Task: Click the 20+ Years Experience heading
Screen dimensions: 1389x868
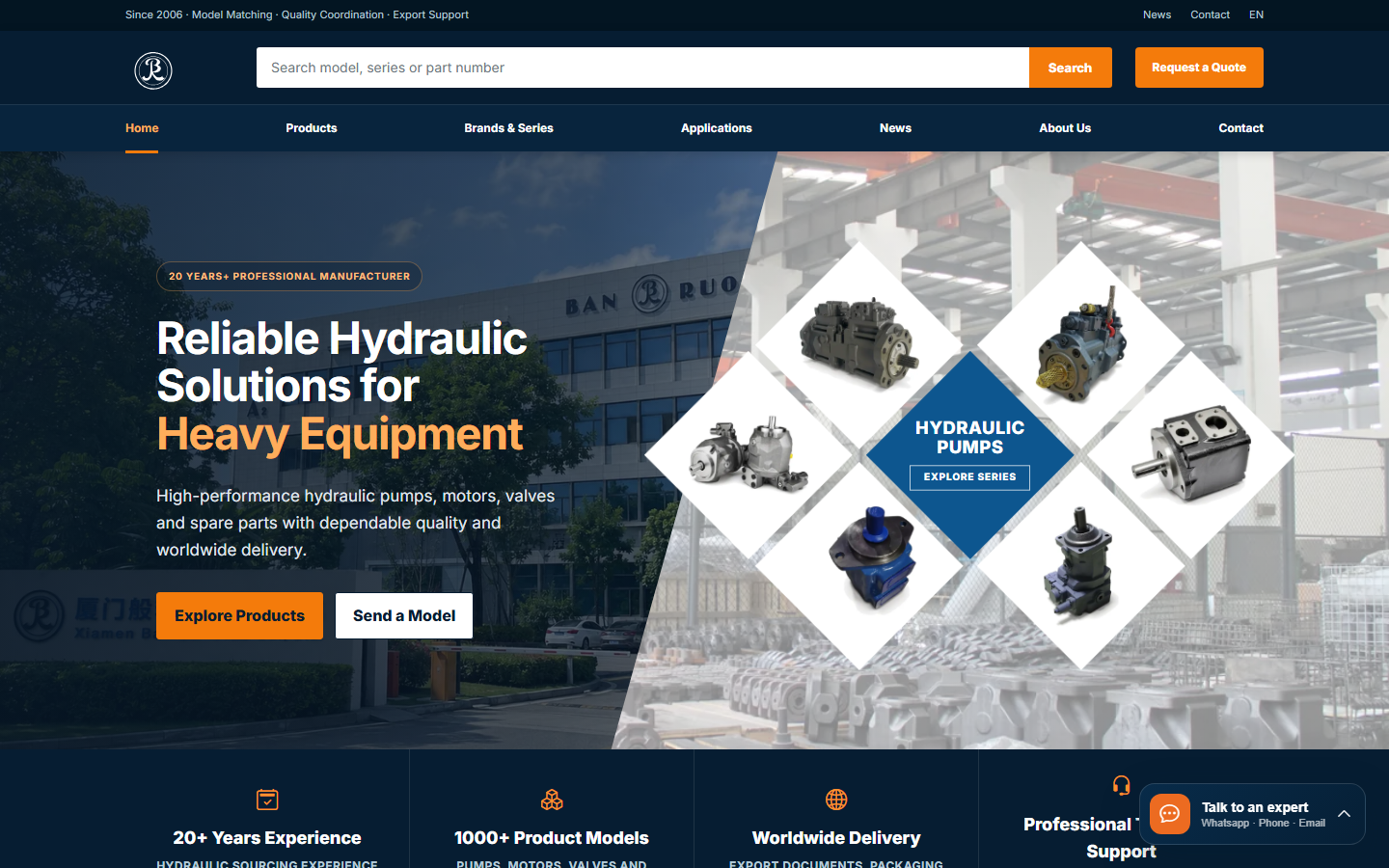Action: coord(267,838)
